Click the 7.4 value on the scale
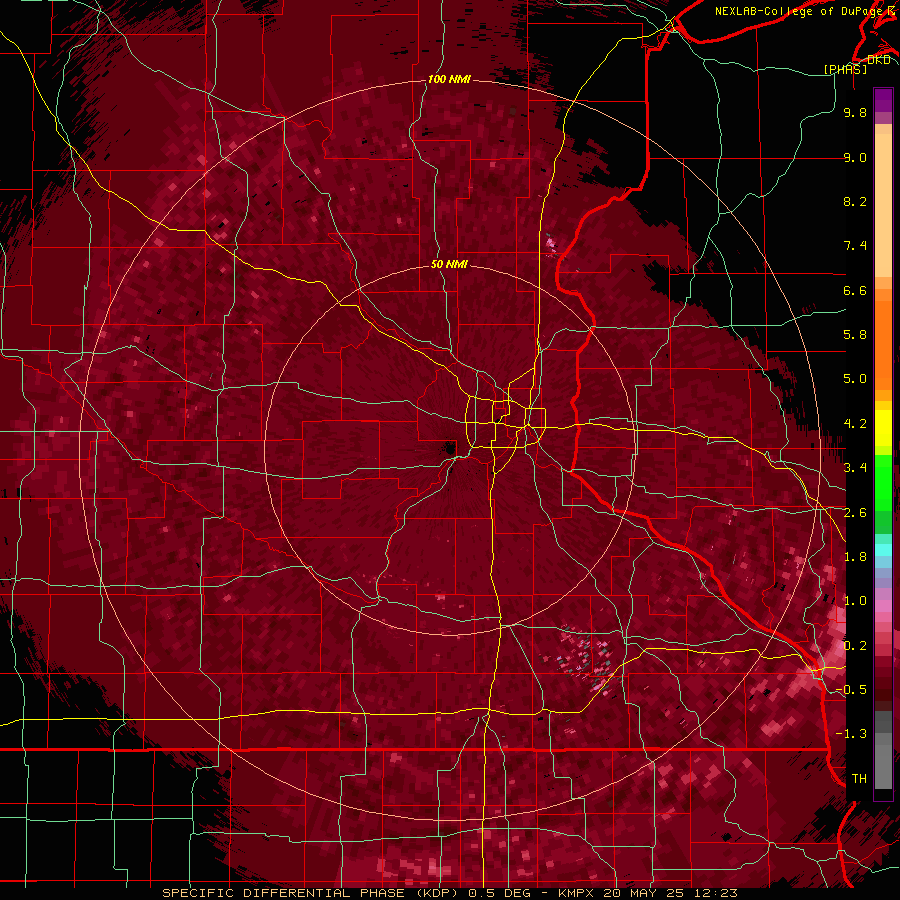The height and width of the screenshot is (900, 900). [855, 246]
